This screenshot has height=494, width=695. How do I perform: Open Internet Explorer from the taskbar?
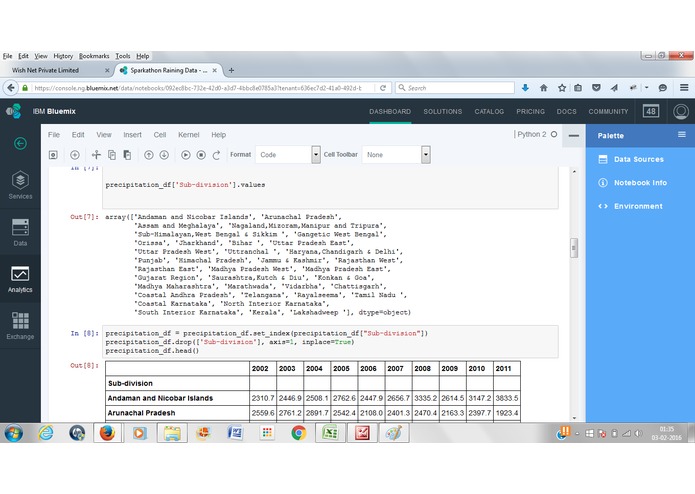(x=46, y=432)
